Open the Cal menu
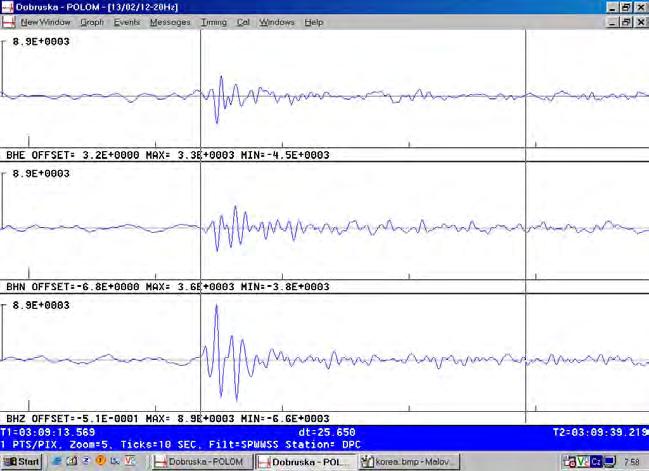The width and height of the screenshot is (649, 471). 243,22
